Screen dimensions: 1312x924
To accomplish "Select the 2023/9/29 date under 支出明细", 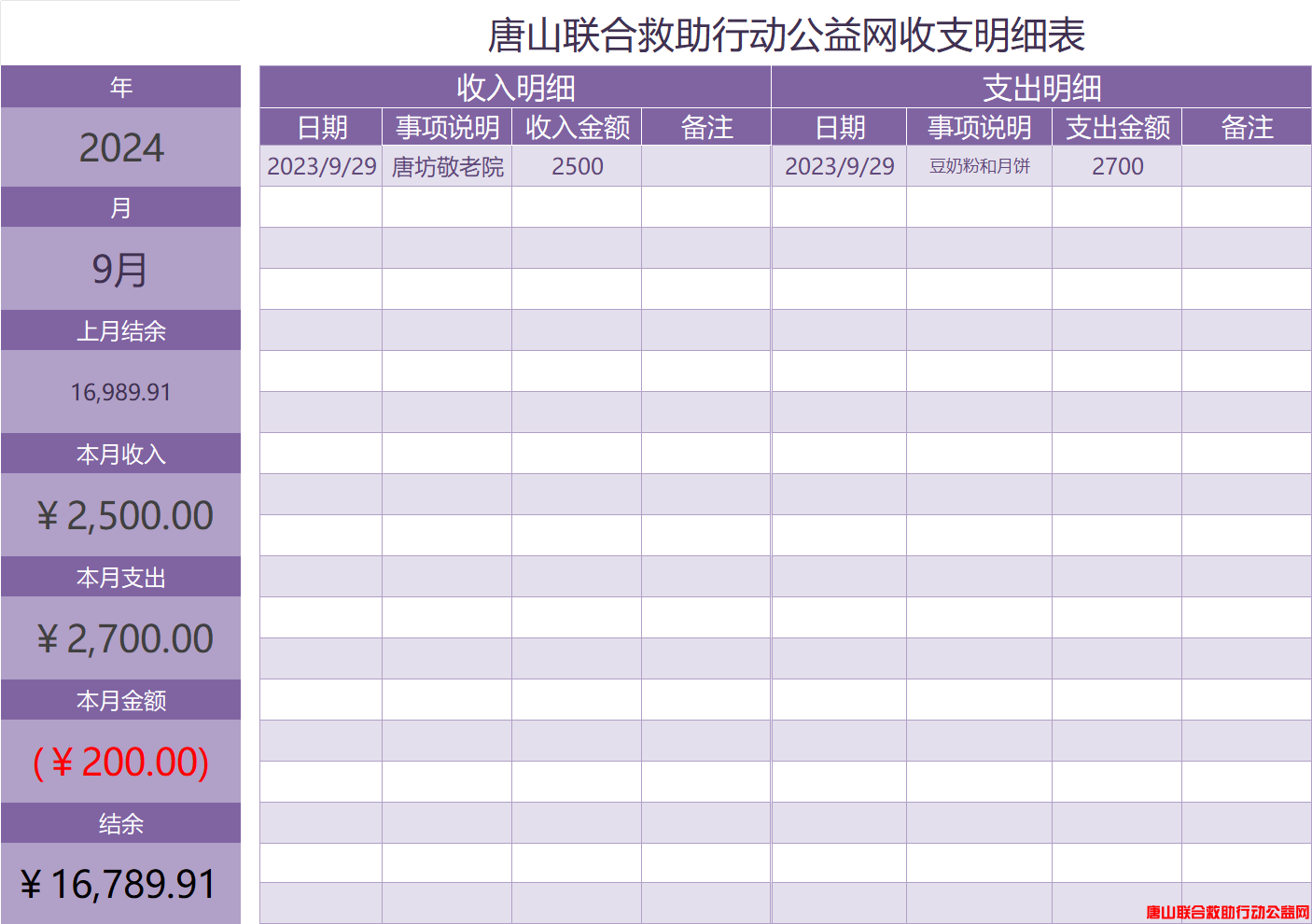I will (x=839, y=167).
